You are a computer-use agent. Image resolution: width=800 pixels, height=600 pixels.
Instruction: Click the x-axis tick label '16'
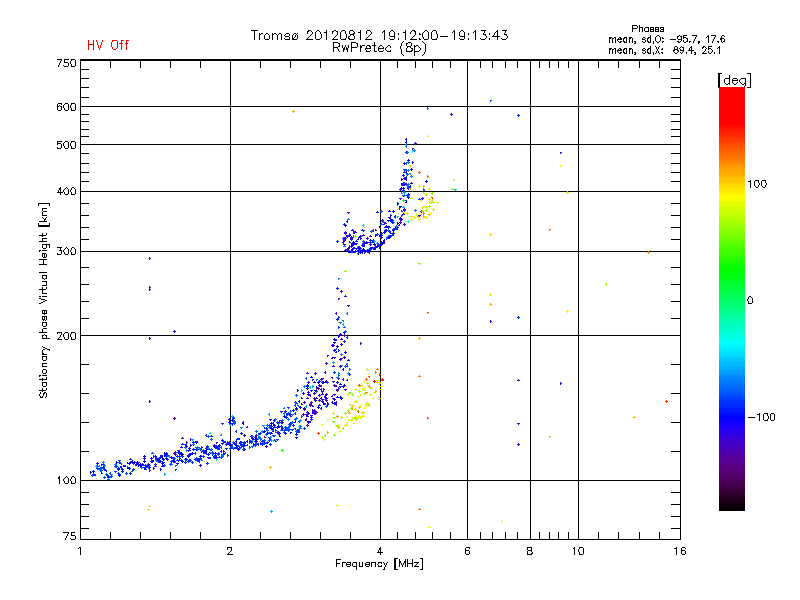click(680, 551)
